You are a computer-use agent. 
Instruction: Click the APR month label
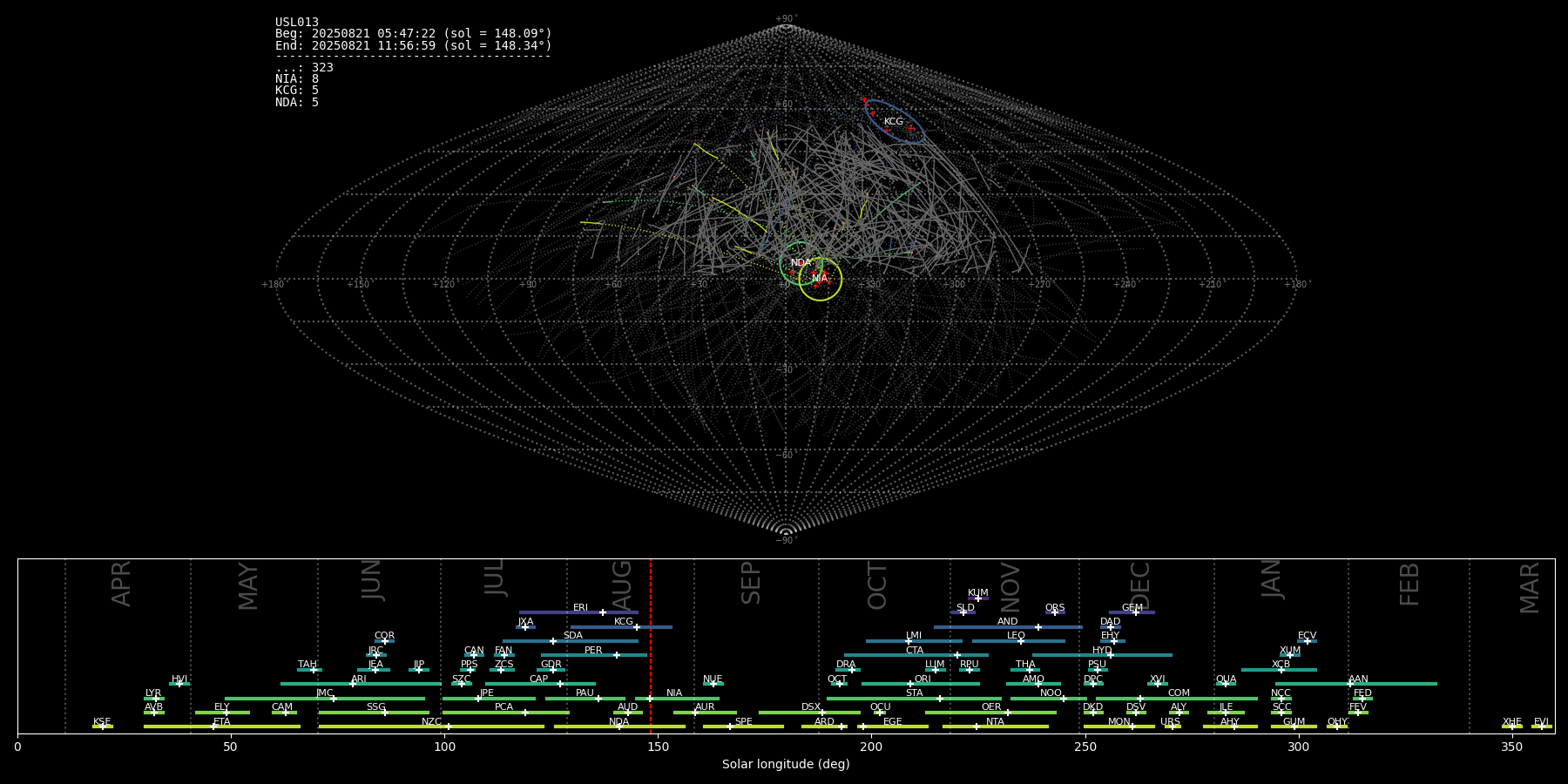pyautogui.click(x=121, y=583)
